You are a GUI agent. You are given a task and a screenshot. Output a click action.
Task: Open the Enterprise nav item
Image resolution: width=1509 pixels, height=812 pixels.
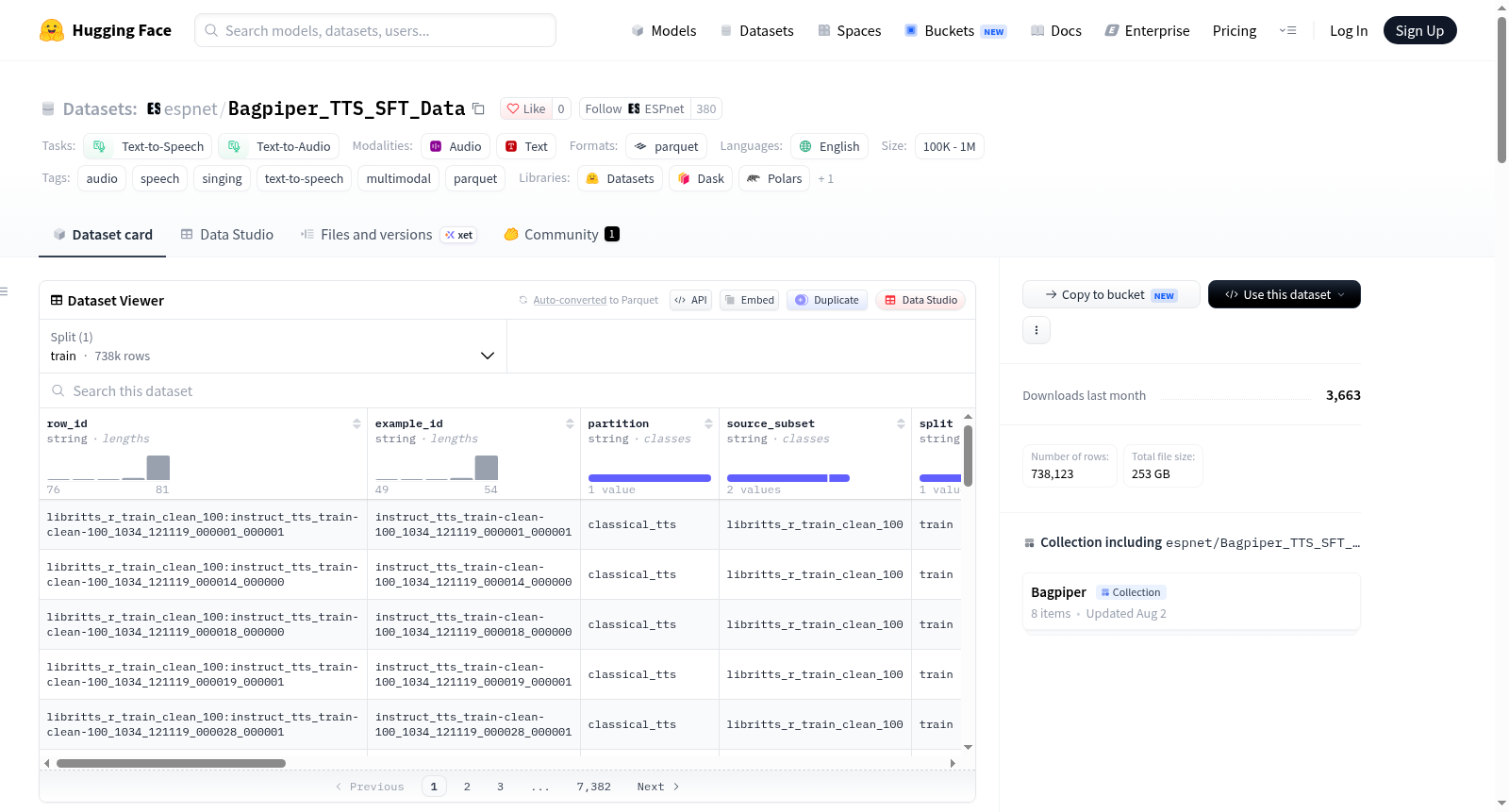[1148, 30]
